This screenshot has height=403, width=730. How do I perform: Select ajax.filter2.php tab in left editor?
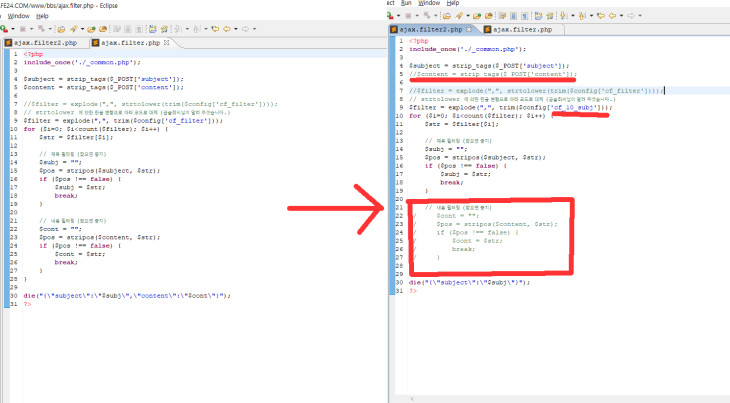click(46, 42)
